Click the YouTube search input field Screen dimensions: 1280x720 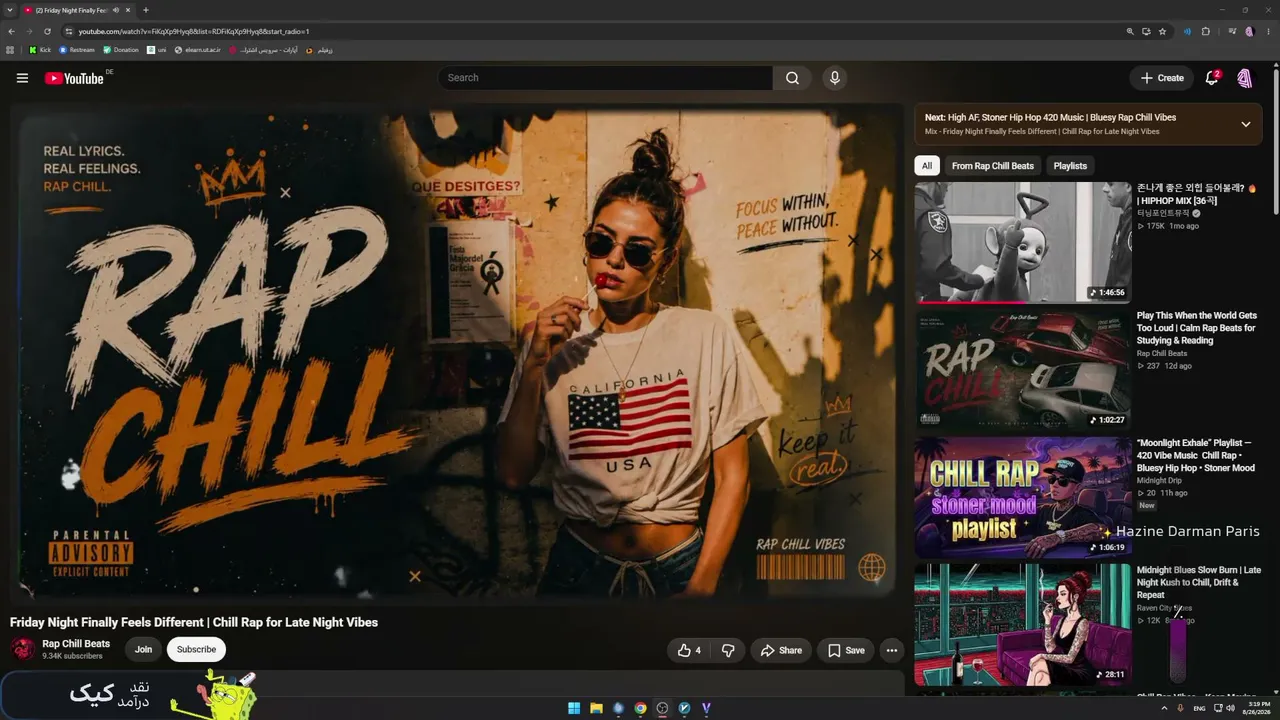[x=605, y=78]
